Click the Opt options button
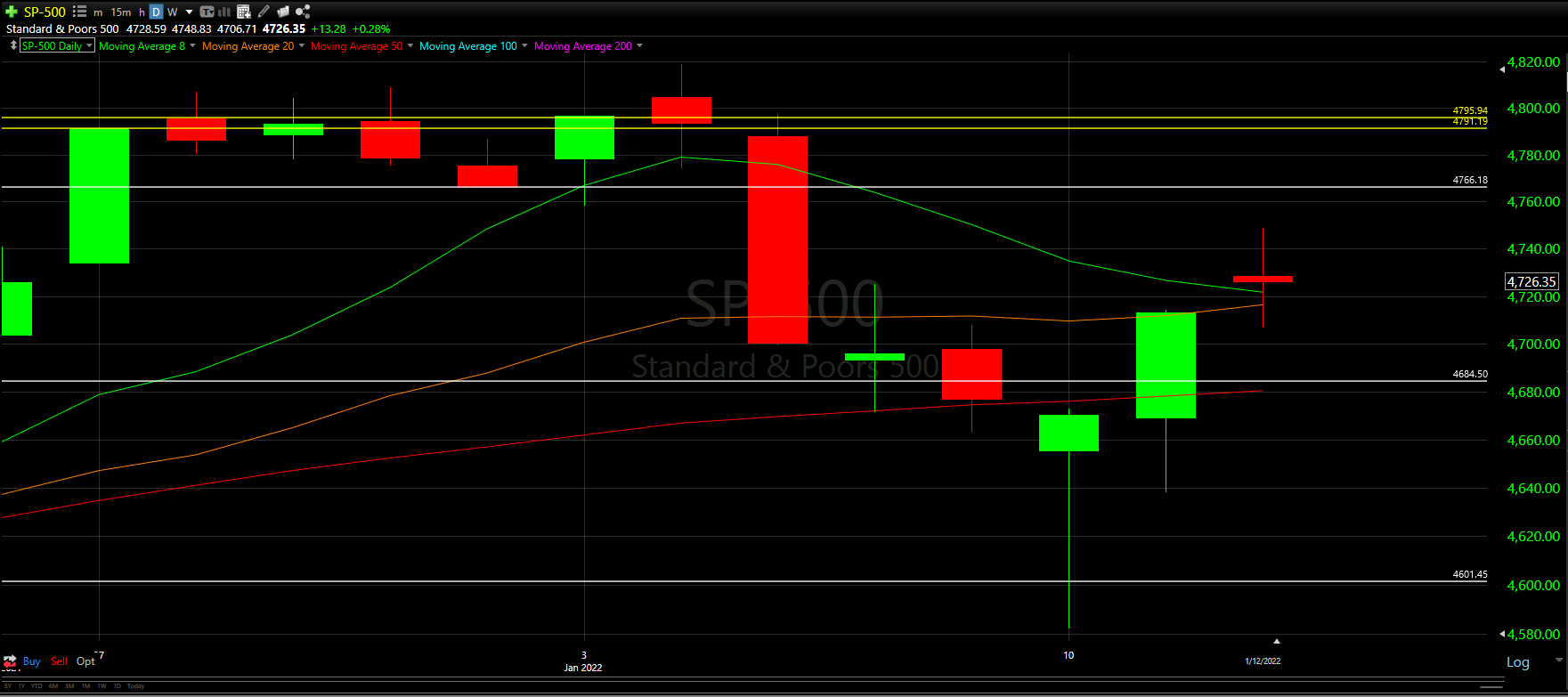Screen dimensions: 1568x697 pyautogui.click(x=85, y=661)
